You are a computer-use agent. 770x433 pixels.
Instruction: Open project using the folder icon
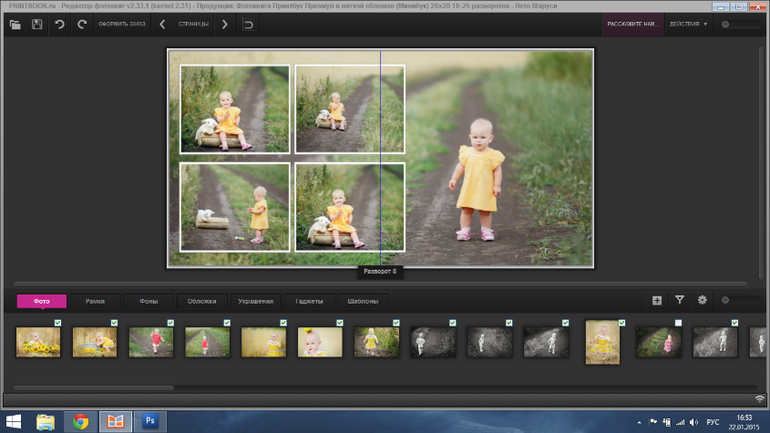[x=15, y=24]
